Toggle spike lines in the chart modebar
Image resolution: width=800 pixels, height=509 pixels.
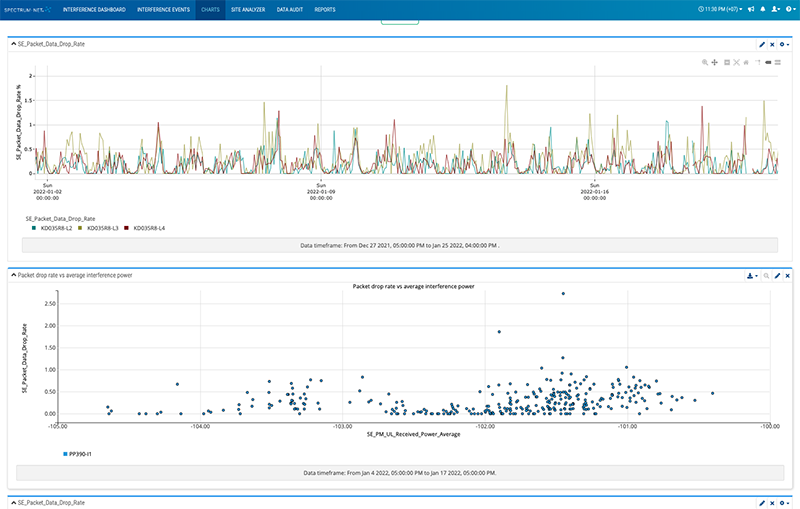[758, 62]
